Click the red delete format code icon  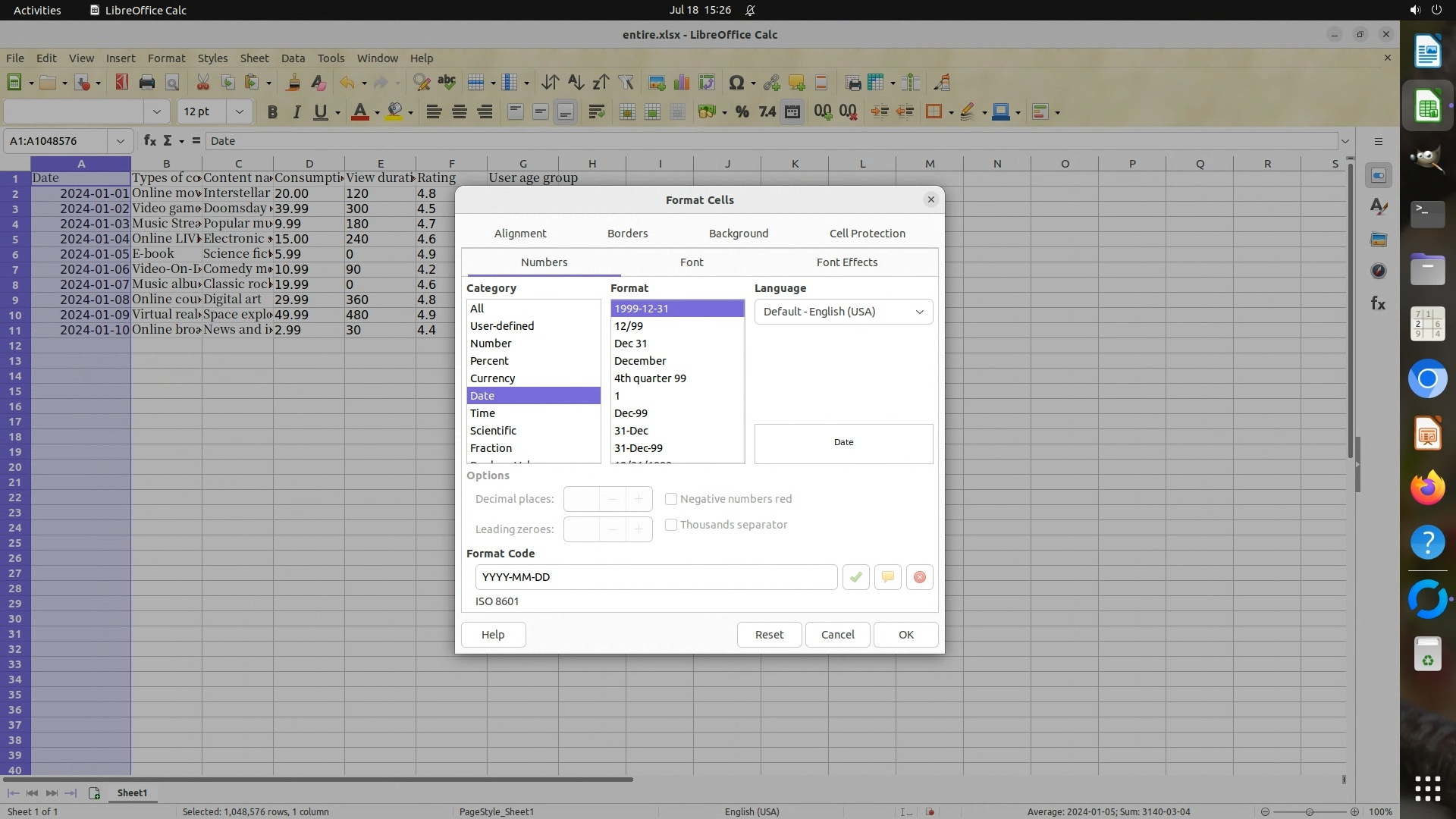pyautogui.click(x=919, y=577)
